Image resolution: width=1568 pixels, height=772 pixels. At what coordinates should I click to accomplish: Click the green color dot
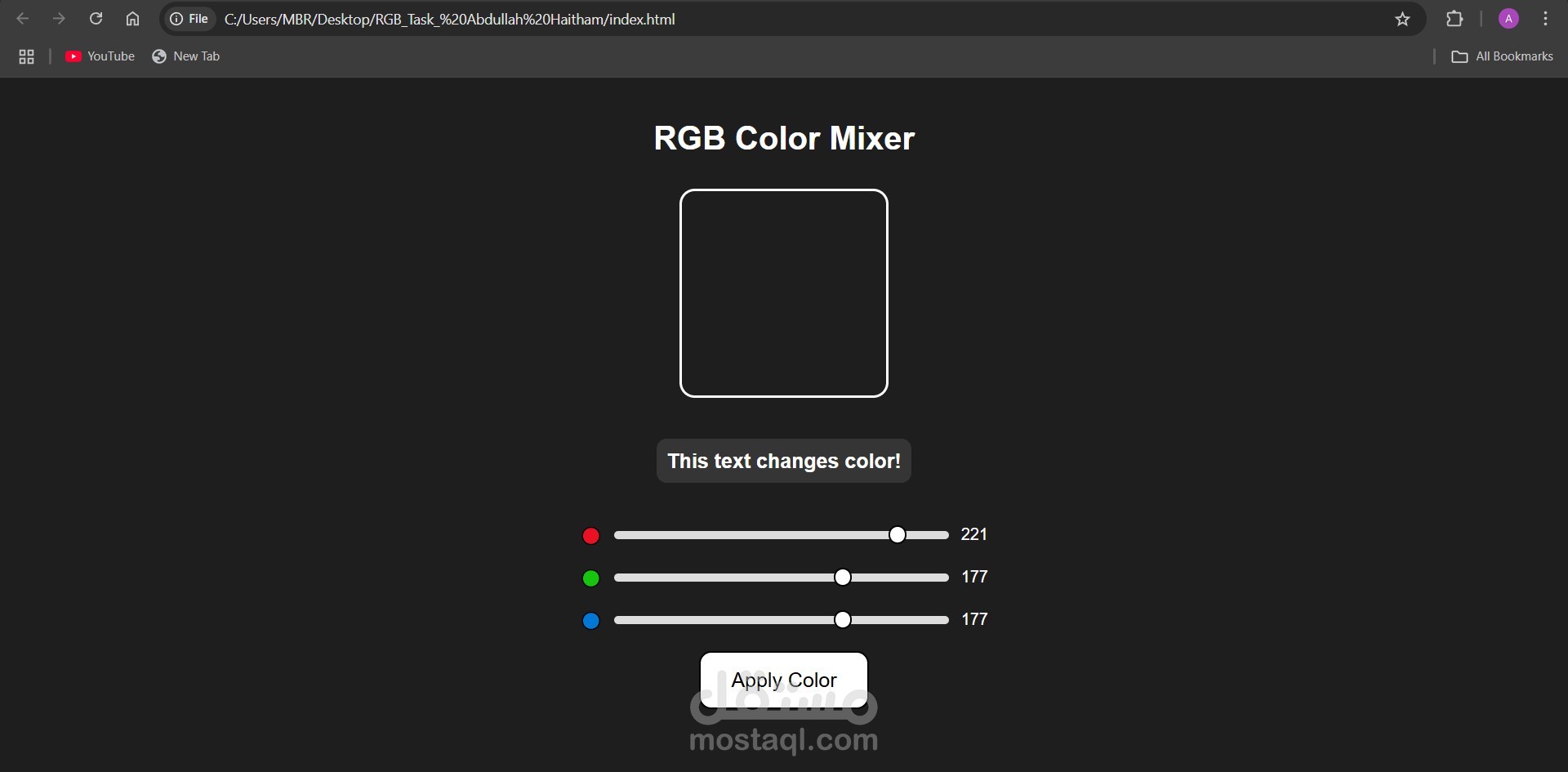(590, 578)
